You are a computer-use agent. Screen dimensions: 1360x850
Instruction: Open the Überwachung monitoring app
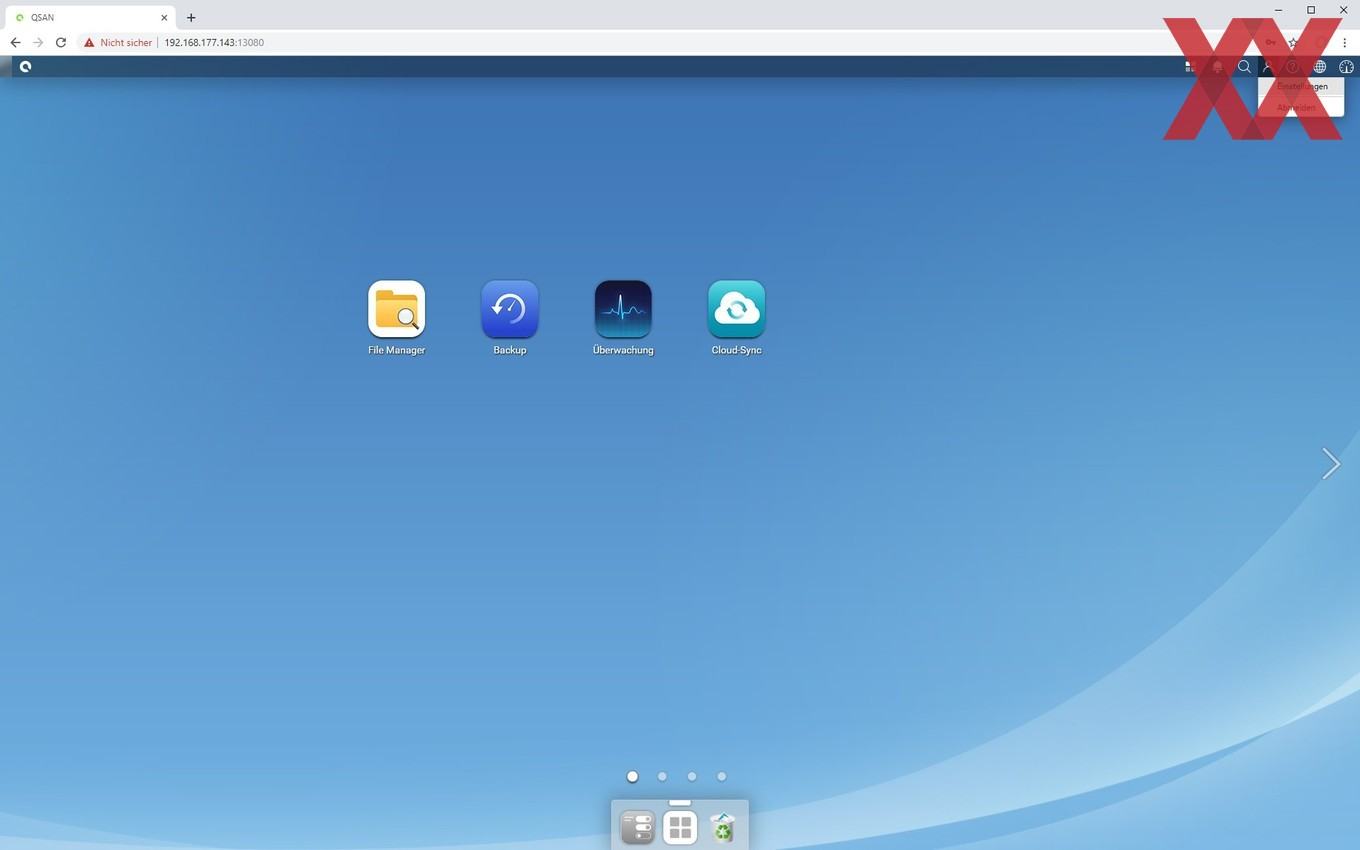(x=623, y=309)
